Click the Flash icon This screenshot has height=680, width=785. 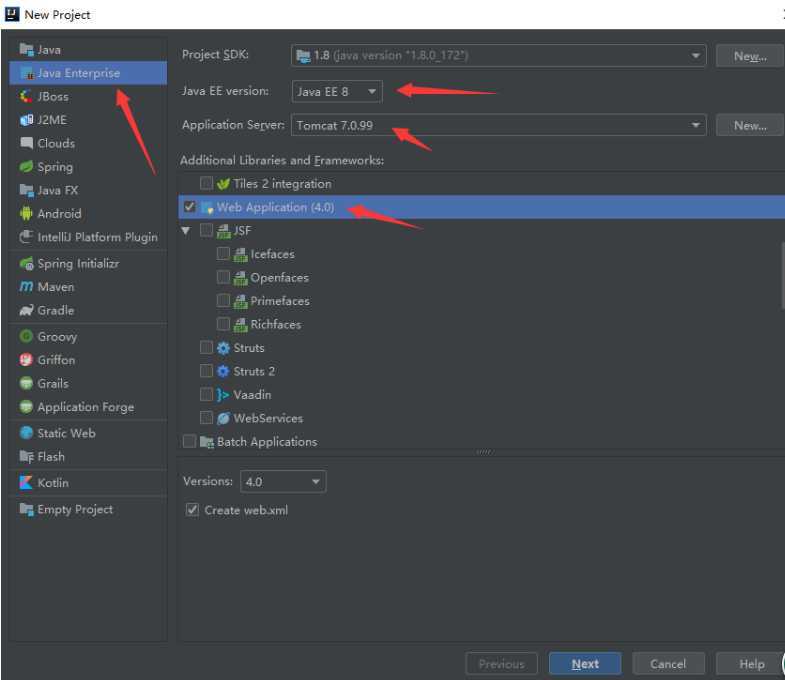pyautogui.click(x=26, y=457)
